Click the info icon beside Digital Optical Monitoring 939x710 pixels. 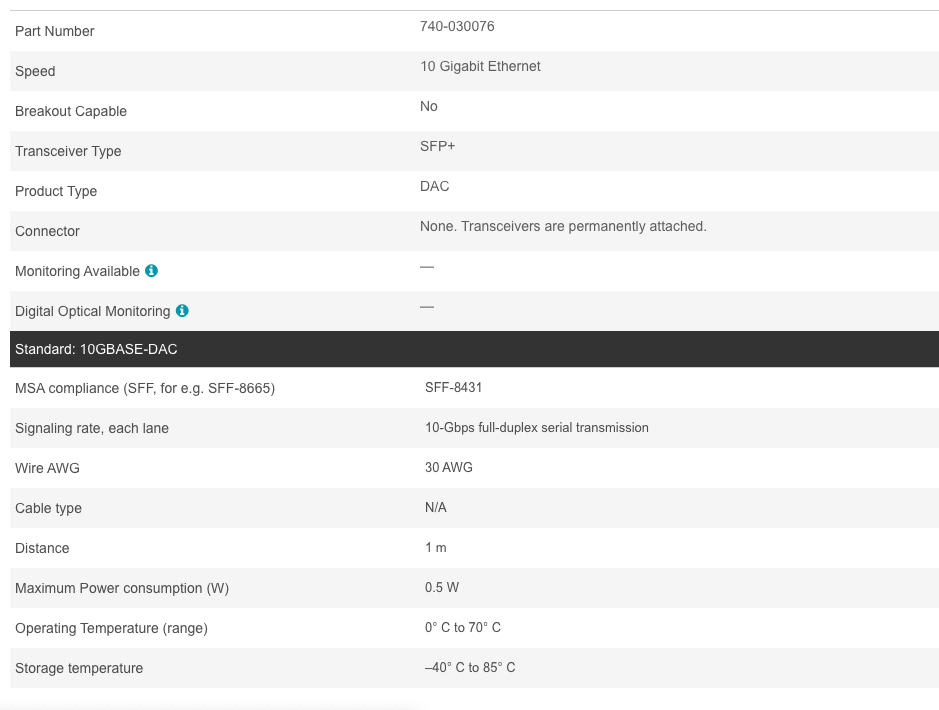[182, 311]
